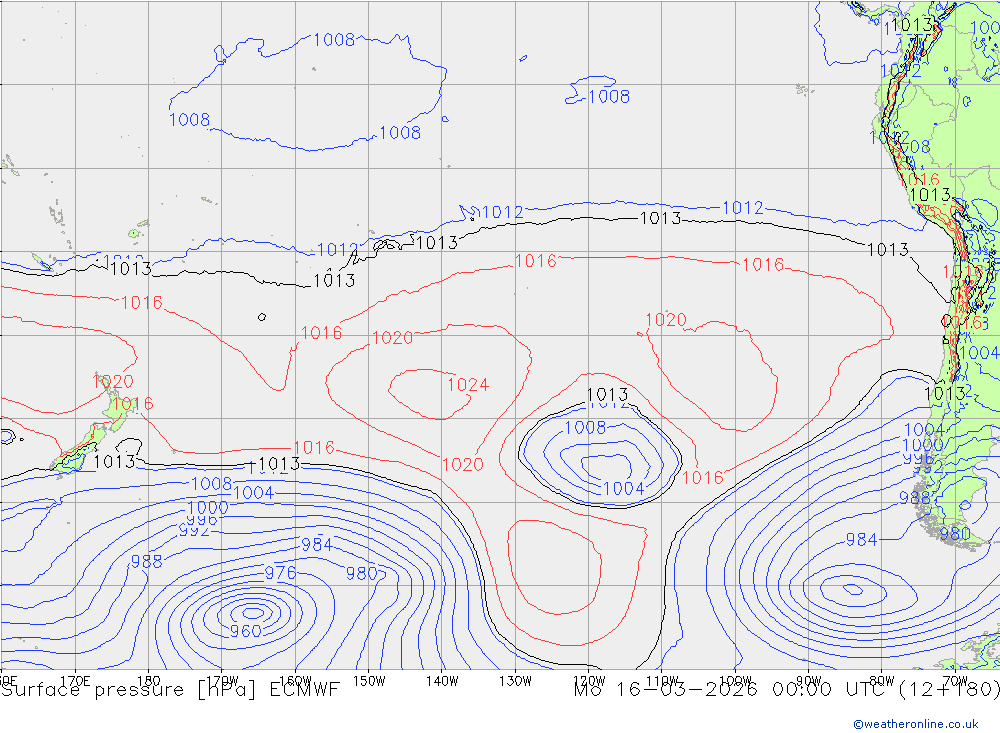Image resolution: width=1000 pixels, height=733 pixels.
Task: Click the 1008 label near the small closed contour at 120W
Action: (609, 96)
